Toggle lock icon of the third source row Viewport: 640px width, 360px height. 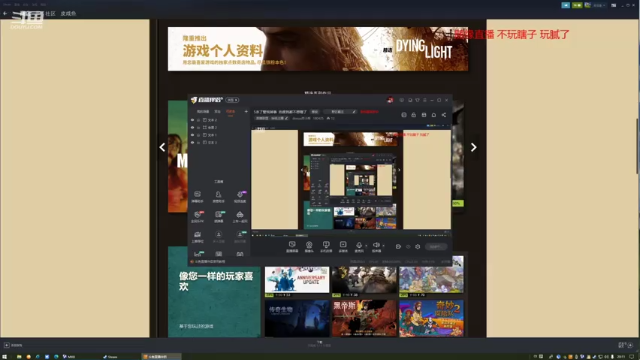coord(199,135)
